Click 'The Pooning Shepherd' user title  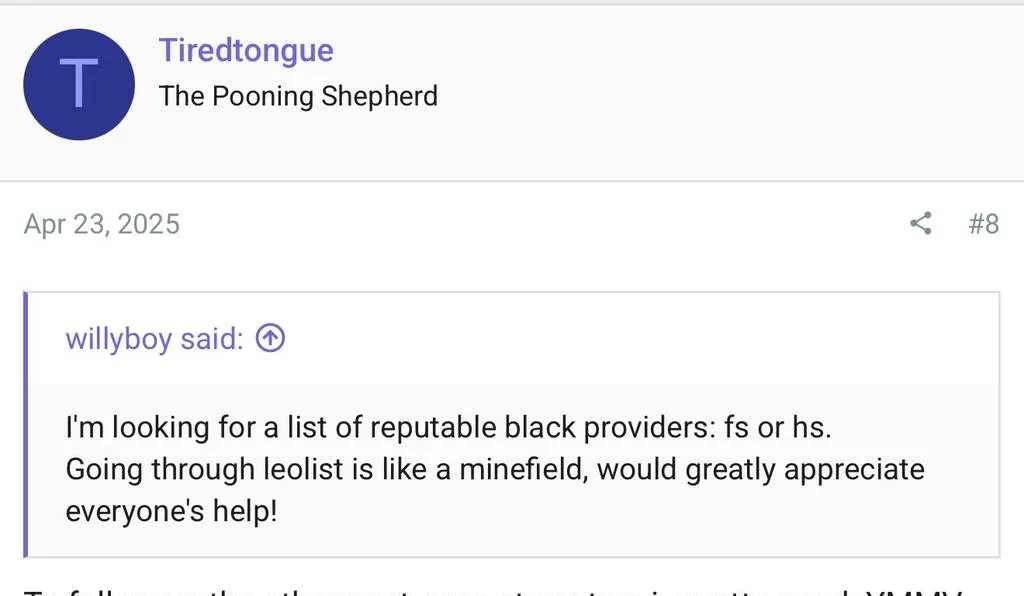pyautogui.click(x=298, y=96)
